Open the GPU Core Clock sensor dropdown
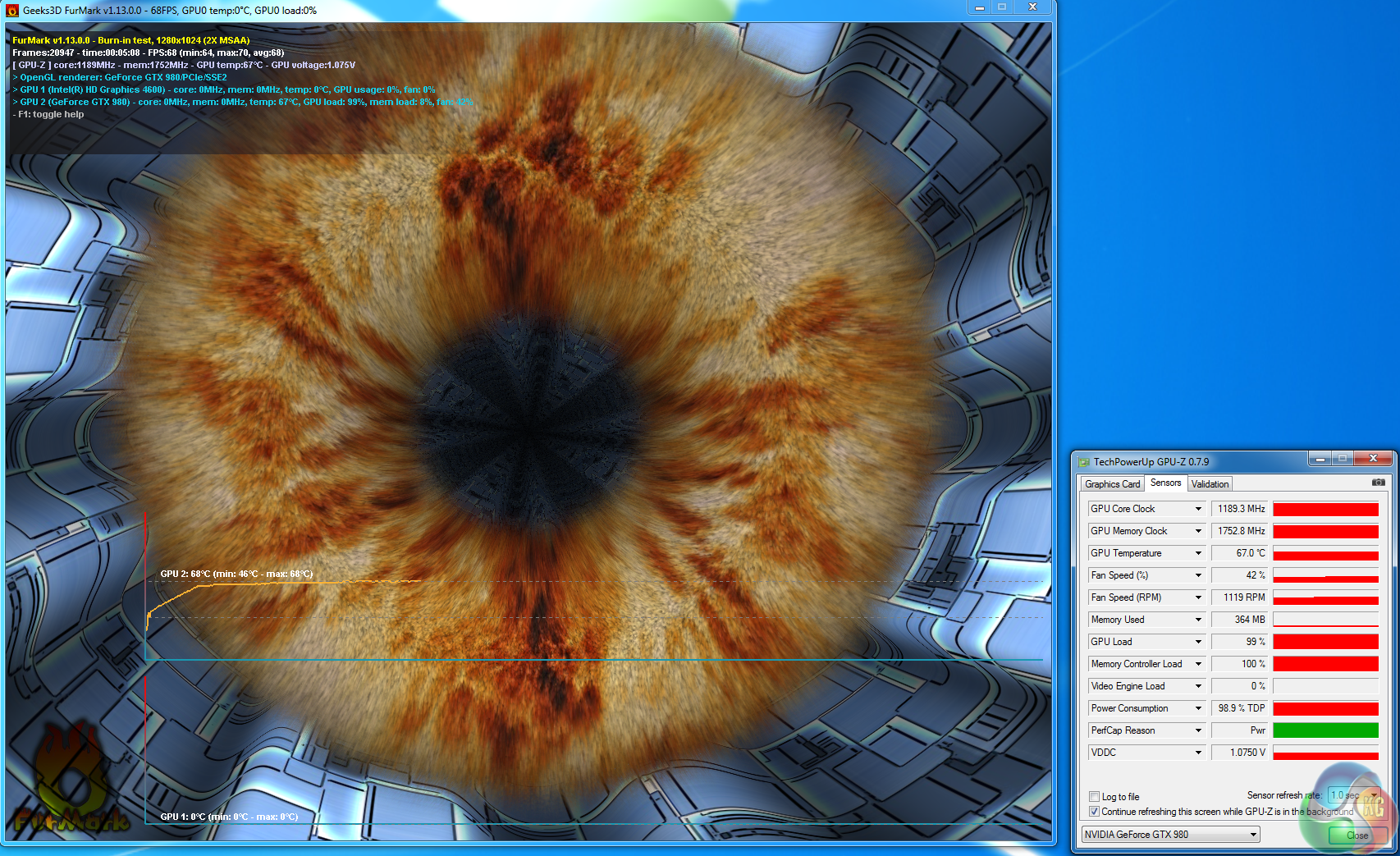 (1198, 509)
